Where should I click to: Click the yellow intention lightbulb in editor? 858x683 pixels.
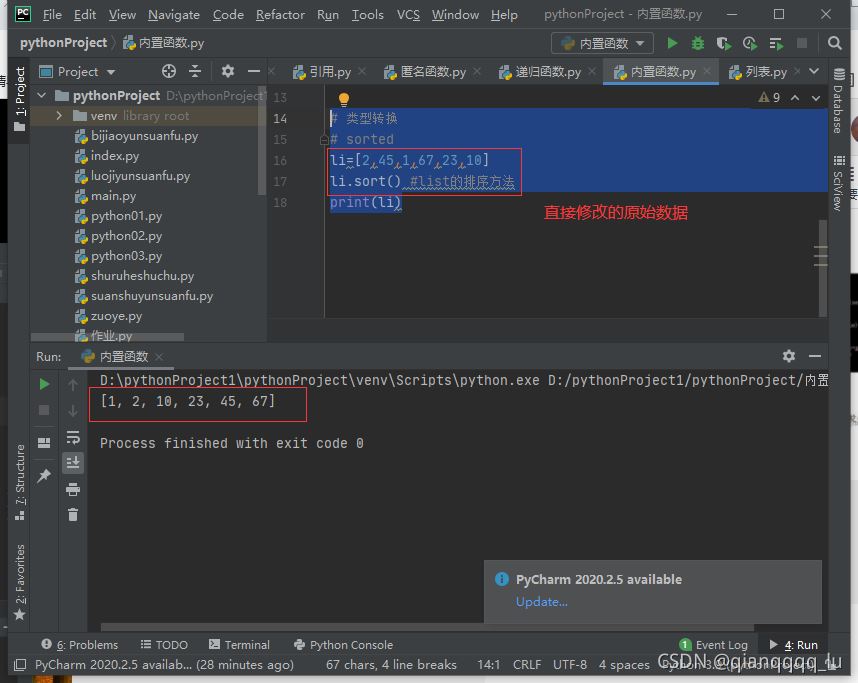pyautogui.click(x=343, y=99)
